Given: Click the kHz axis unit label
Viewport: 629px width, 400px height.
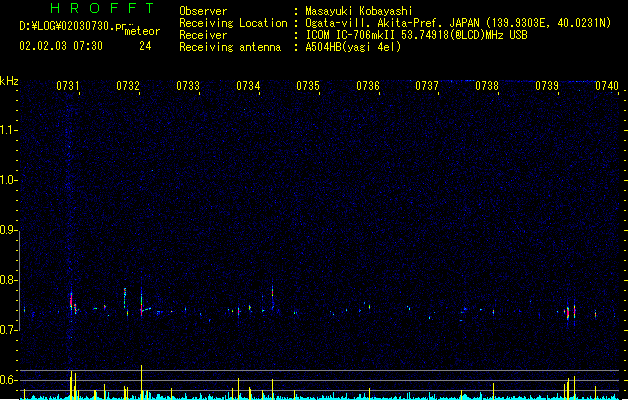Looking at the screenshot, I should 9,81.
